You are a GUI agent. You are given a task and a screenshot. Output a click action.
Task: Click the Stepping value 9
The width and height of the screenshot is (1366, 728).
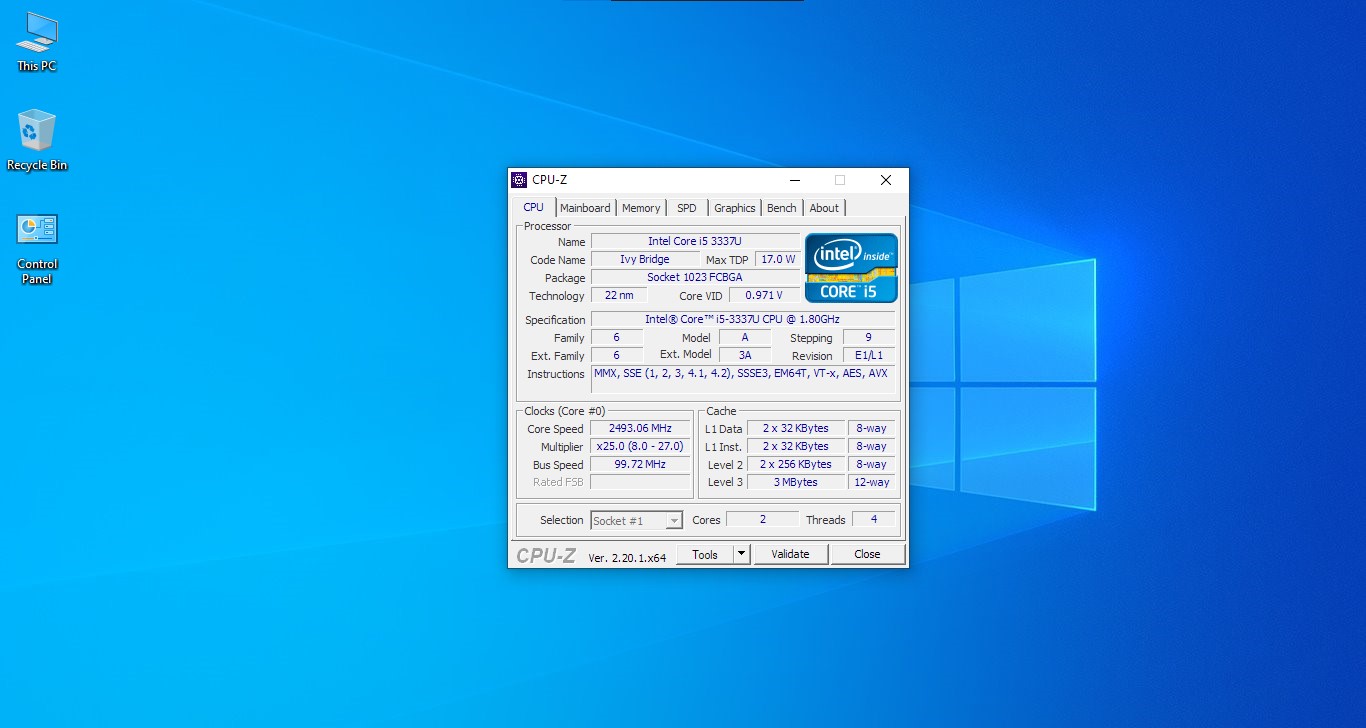869,337
